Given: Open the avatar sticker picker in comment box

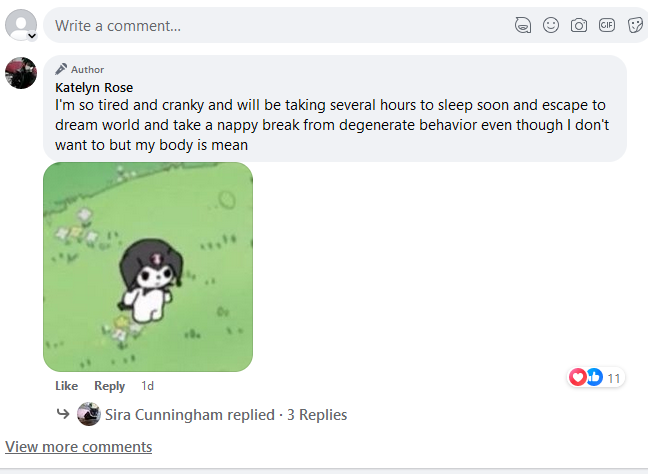Looking at the screenshot, I should 522,25.
